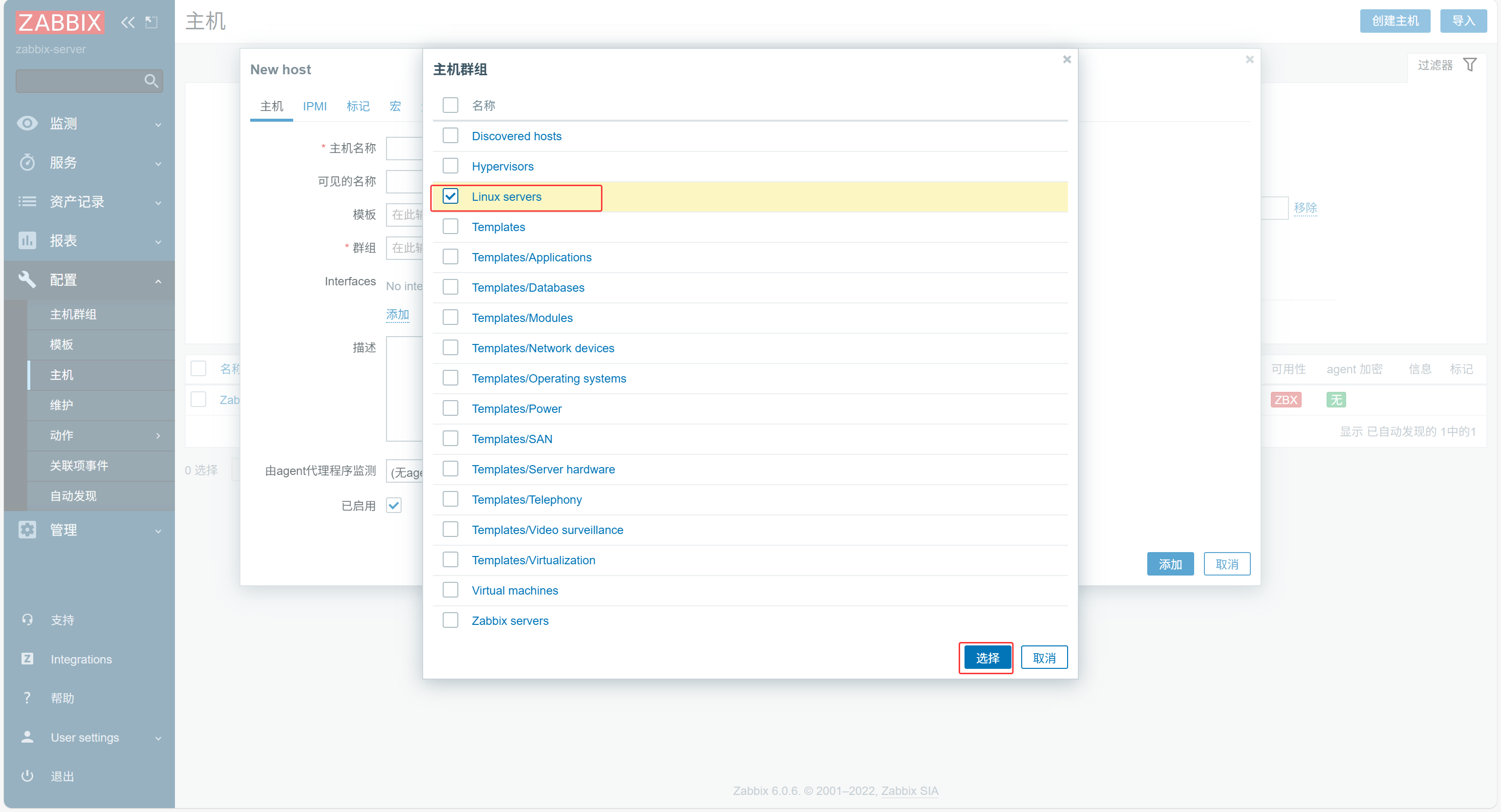
Task: Open the 由agent代理程序监测 dropdown
Action: point(405,471)
